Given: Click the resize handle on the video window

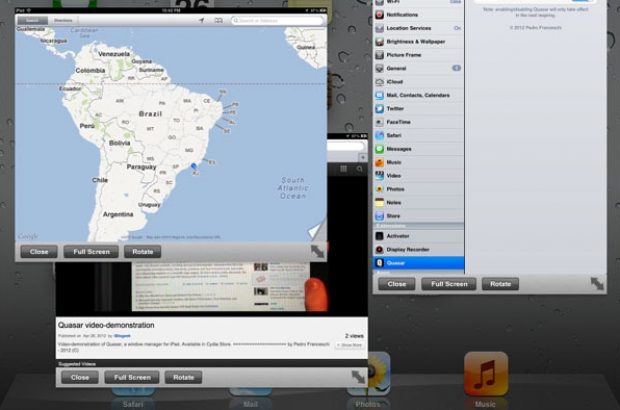Looking at the screenshot, I should pos(357,377).
